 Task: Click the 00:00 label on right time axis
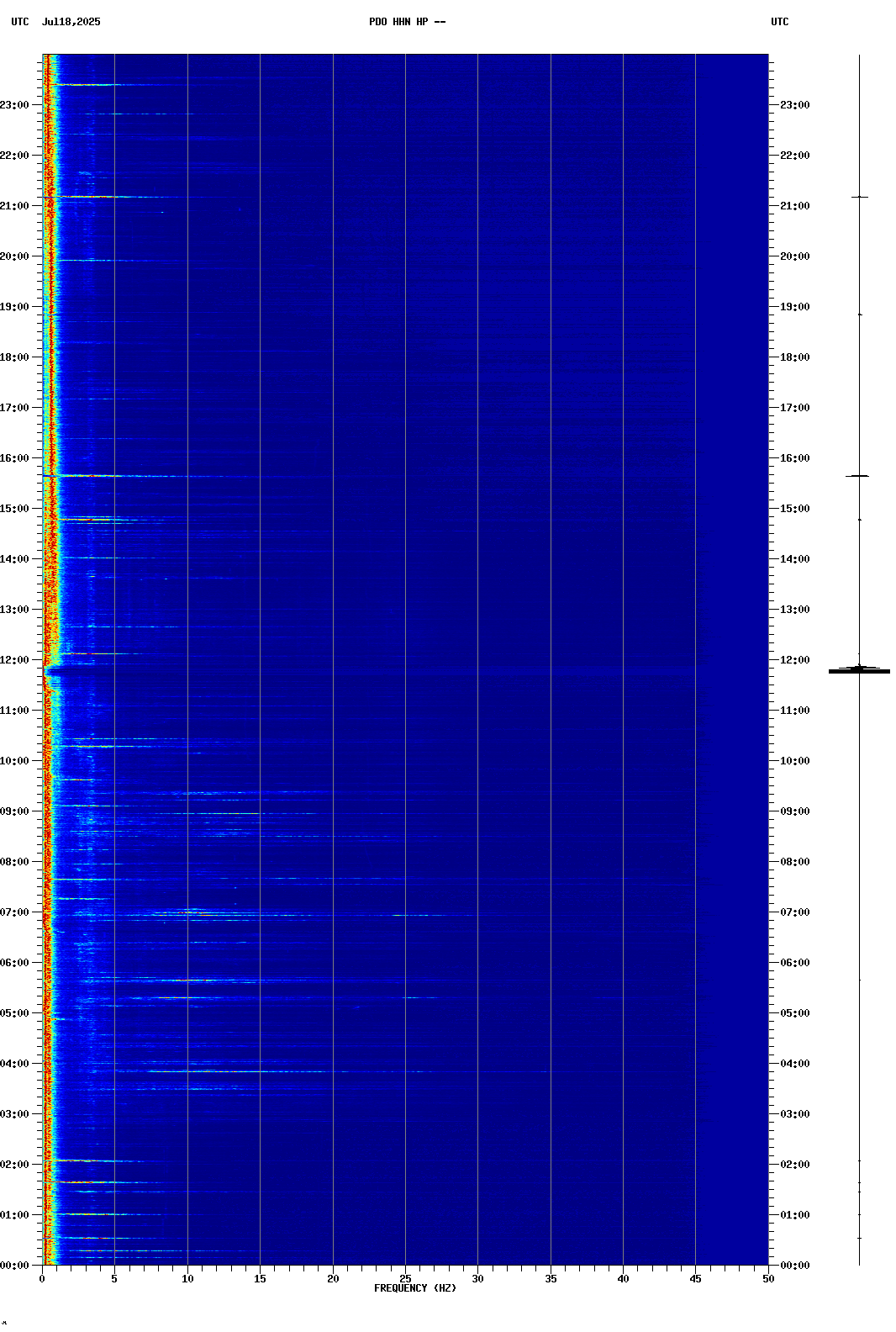795,1266
